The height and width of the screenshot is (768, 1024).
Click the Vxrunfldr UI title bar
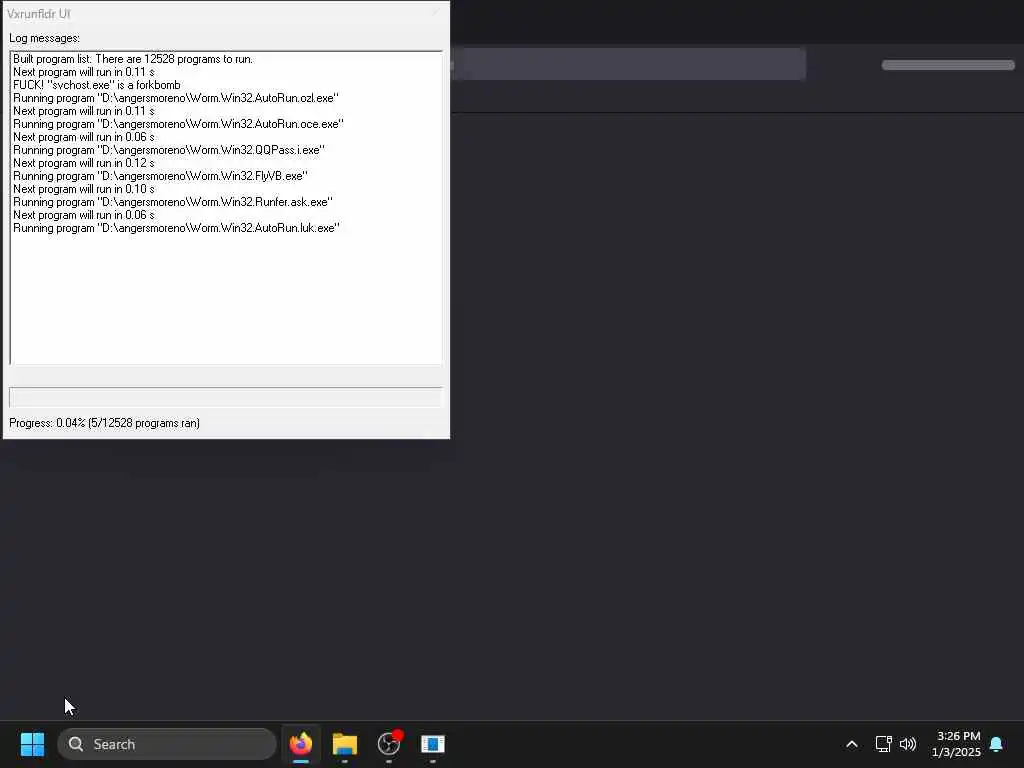[226, 14]
